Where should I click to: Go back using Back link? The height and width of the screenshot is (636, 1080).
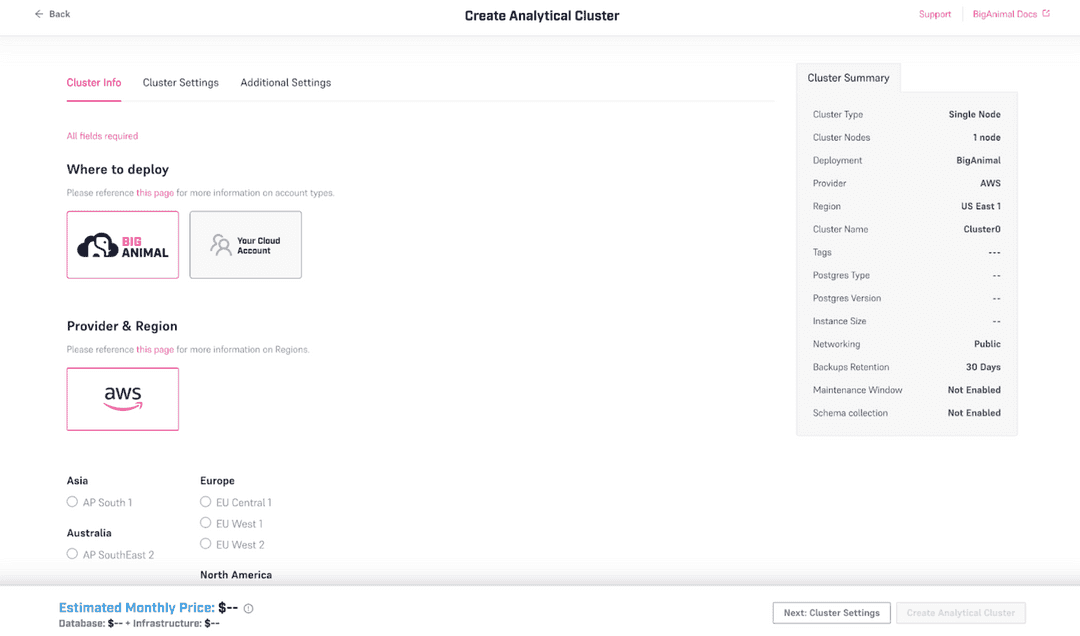click(59, 14)
